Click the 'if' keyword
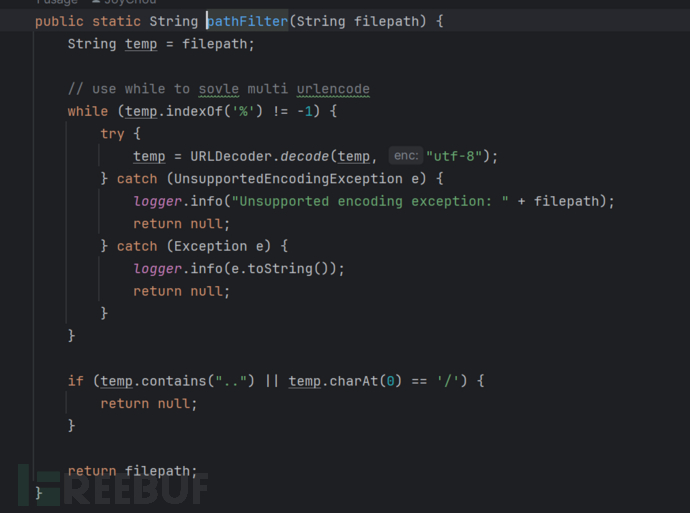This screenshot has width=690, height=513. coord(75,381)
